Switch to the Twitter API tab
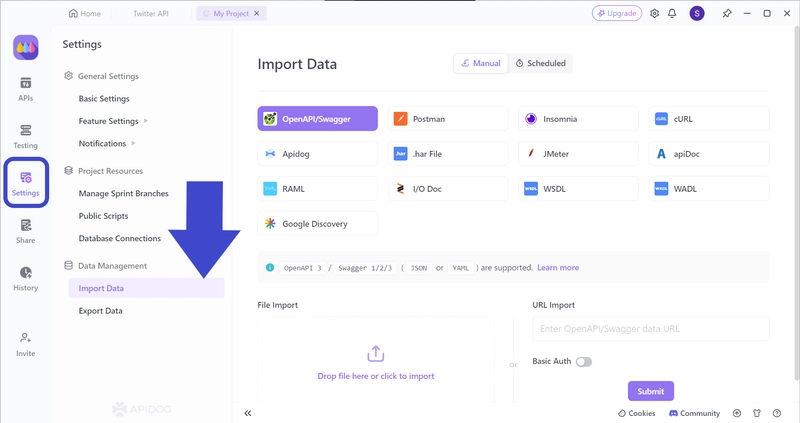This screenshot has width=800, height=423. coord(150,14)
